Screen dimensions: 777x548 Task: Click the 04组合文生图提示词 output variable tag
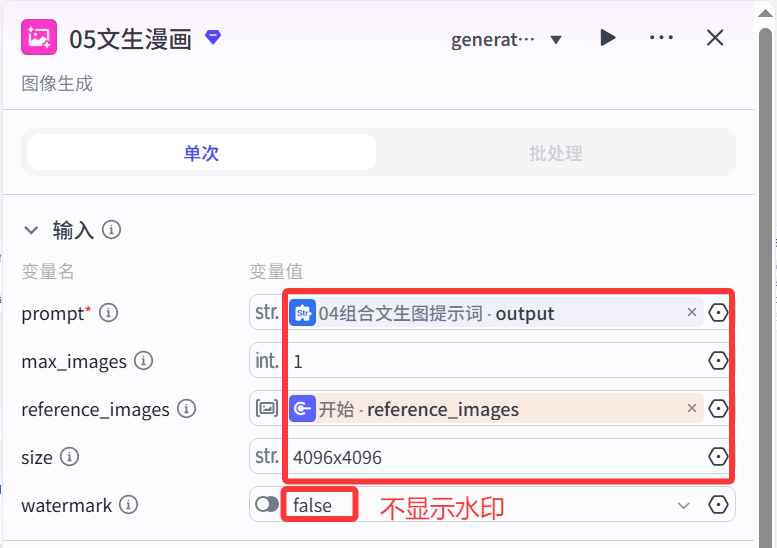496,313
